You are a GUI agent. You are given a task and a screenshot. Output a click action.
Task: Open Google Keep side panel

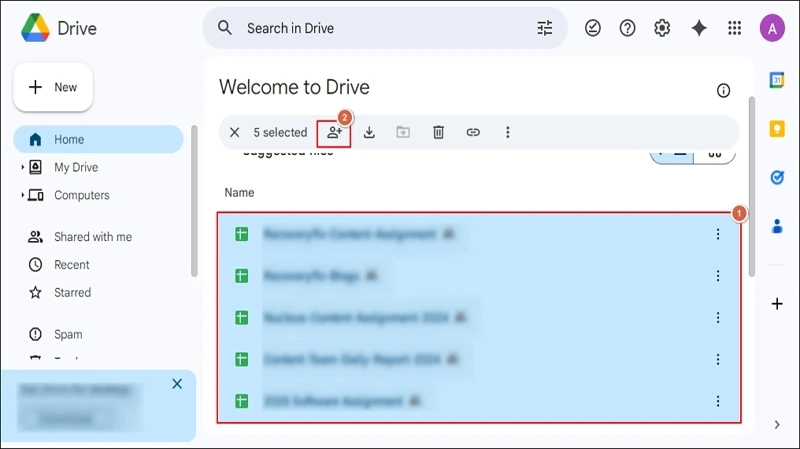click(777, 129)
